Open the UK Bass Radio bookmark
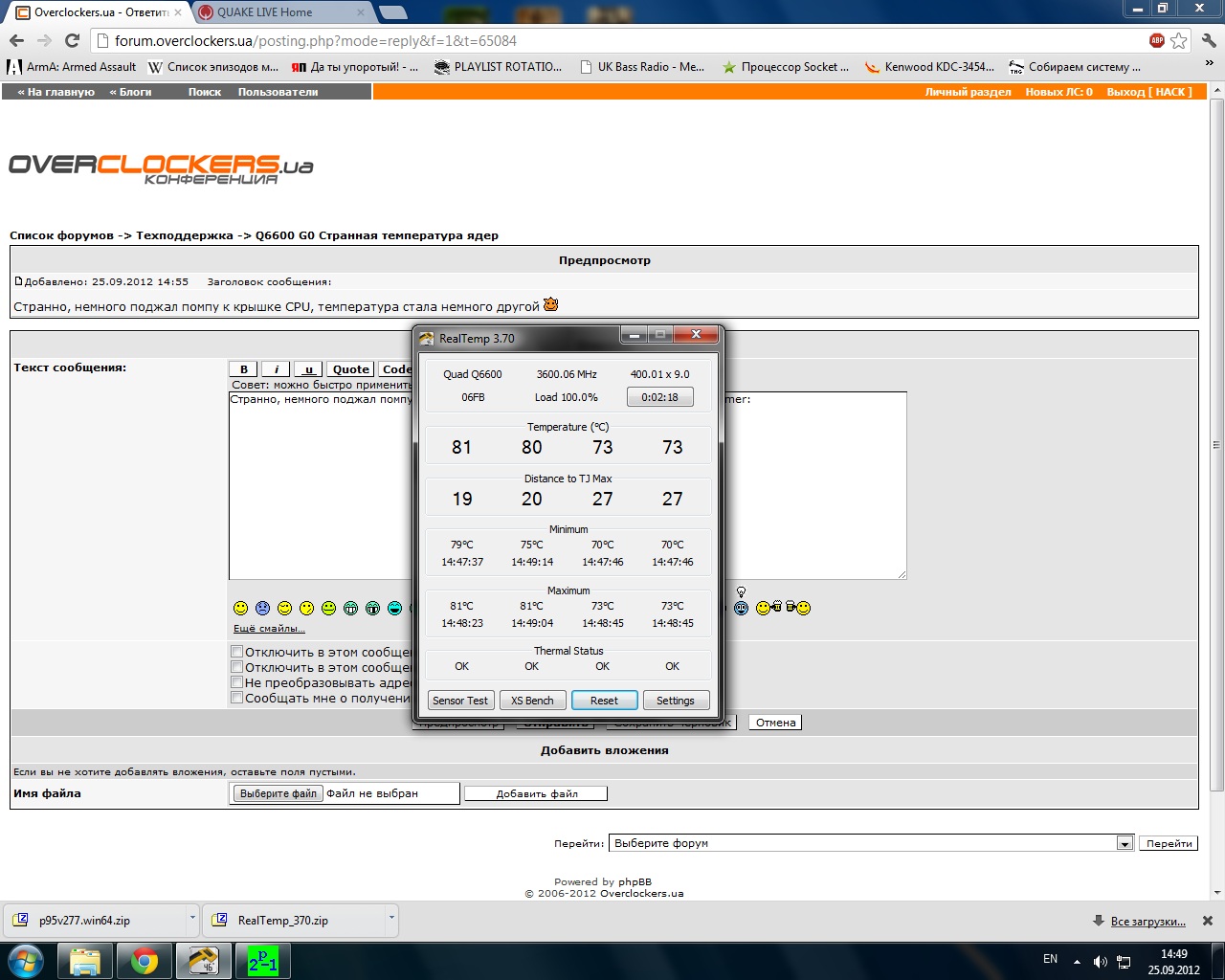Image resolution: width=1225 pixels, height=980 pixels. pos(641,67)
